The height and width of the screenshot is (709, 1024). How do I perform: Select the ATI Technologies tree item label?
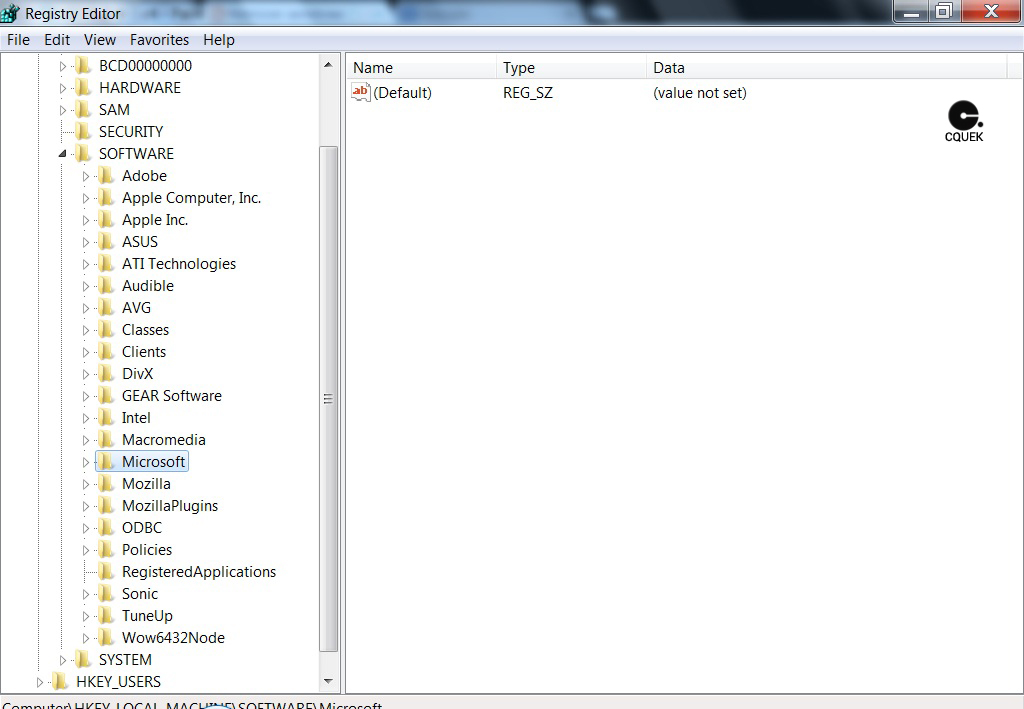click(179, 264)
